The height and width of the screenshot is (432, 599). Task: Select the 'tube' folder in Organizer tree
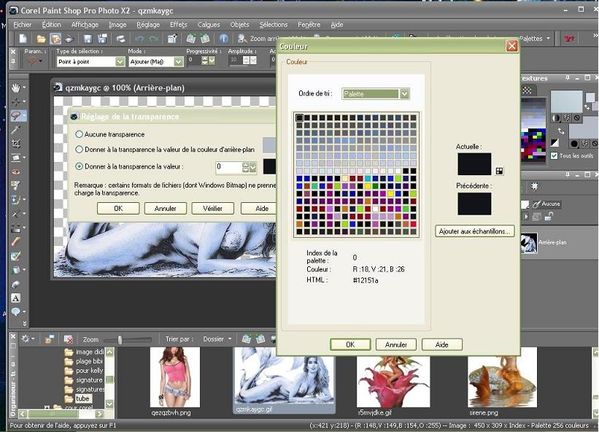click(82, 399)
